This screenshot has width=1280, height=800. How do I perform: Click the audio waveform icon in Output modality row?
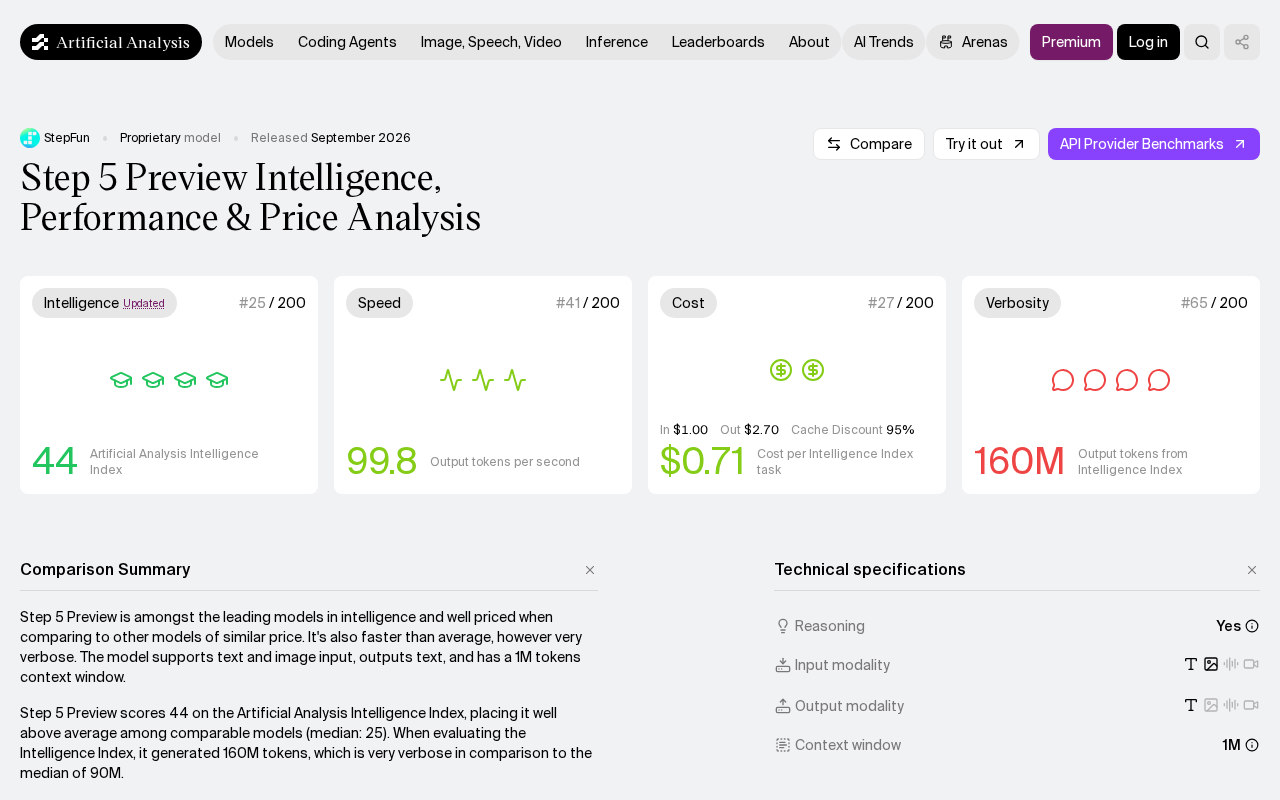[x=1231, y=705]
